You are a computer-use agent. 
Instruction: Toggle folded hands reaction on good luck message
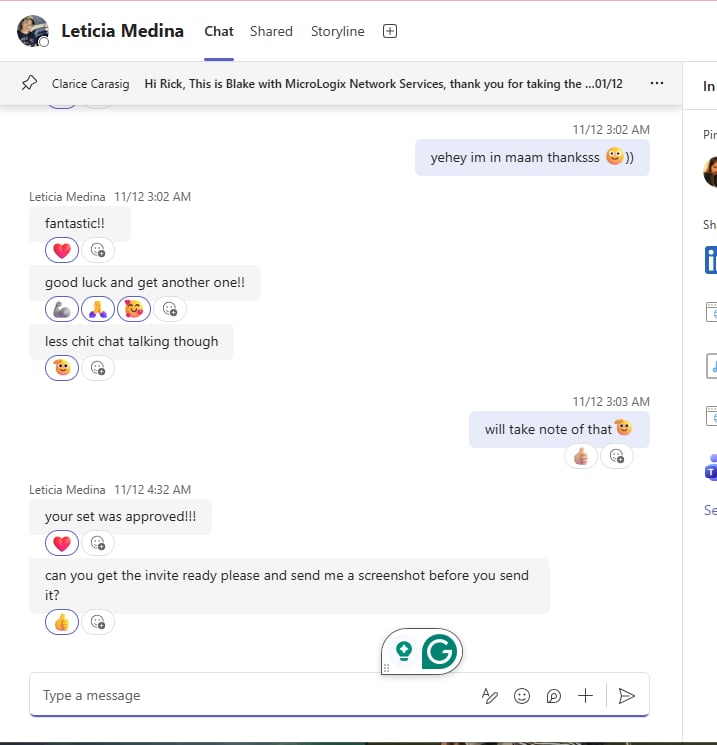tap(98, 309)
